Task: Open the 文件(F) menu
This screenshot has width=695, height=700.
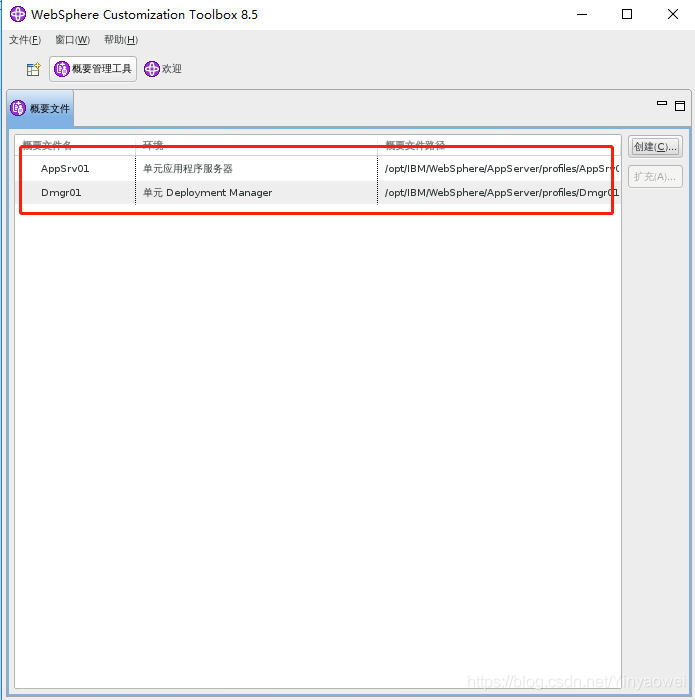Action: pyautogui.click(x=25, y=40)
